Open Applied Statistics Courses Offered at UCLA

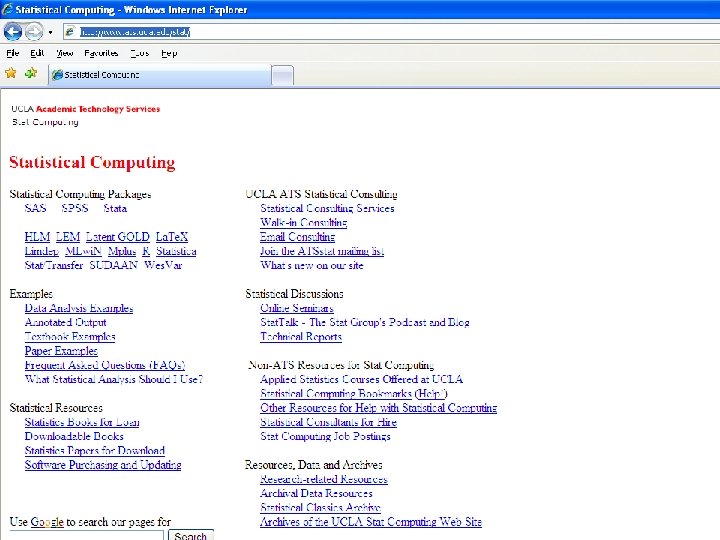[361, 379]
